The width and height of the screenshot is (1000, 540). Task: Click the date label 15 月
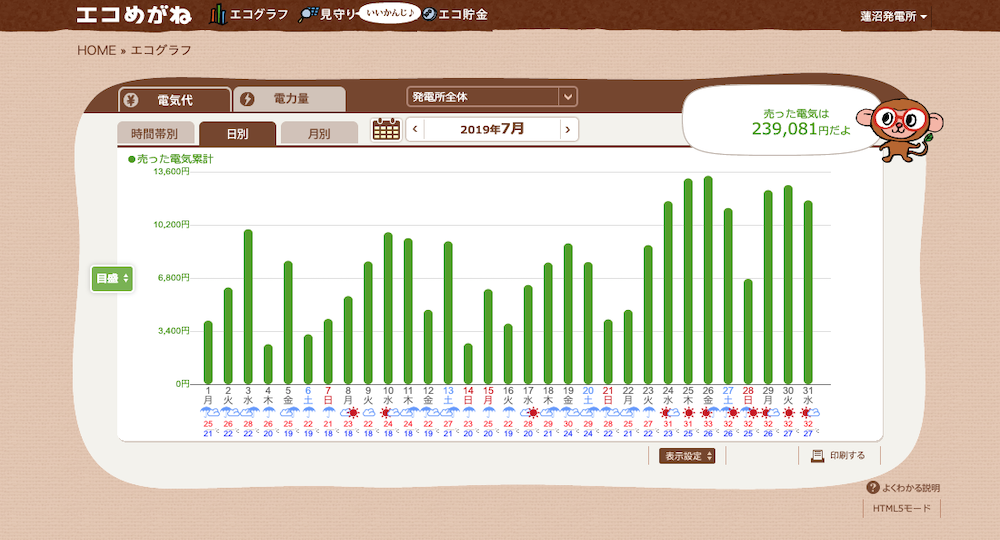coord(488,395)
